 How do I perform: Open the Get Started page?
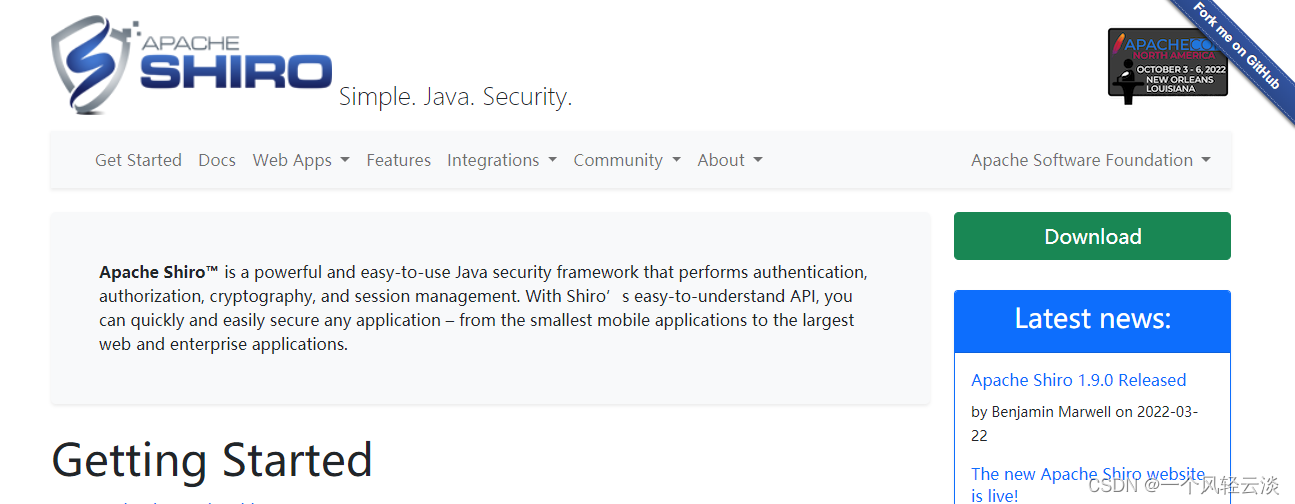[138, 160]
